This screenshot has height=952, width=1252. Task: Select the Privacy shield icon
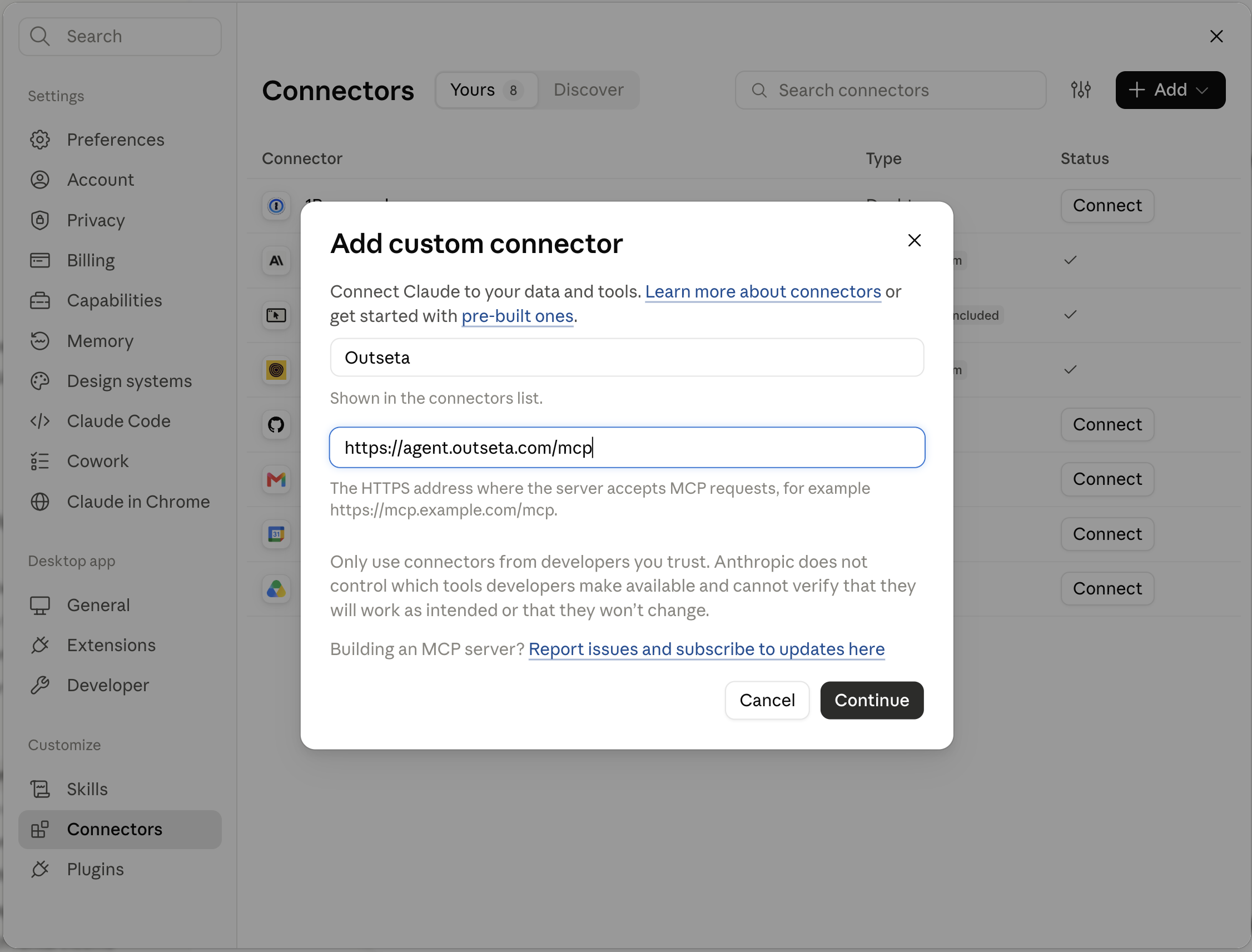(x=39, y=220)
